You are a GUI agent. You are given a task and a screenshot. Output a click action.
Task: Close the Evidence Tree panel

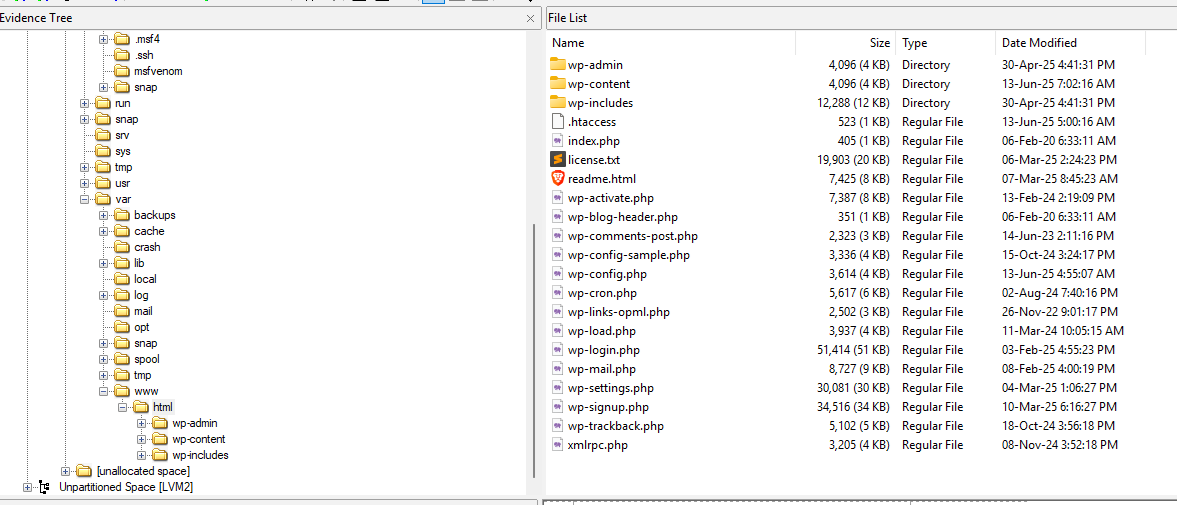pos(530,18)
